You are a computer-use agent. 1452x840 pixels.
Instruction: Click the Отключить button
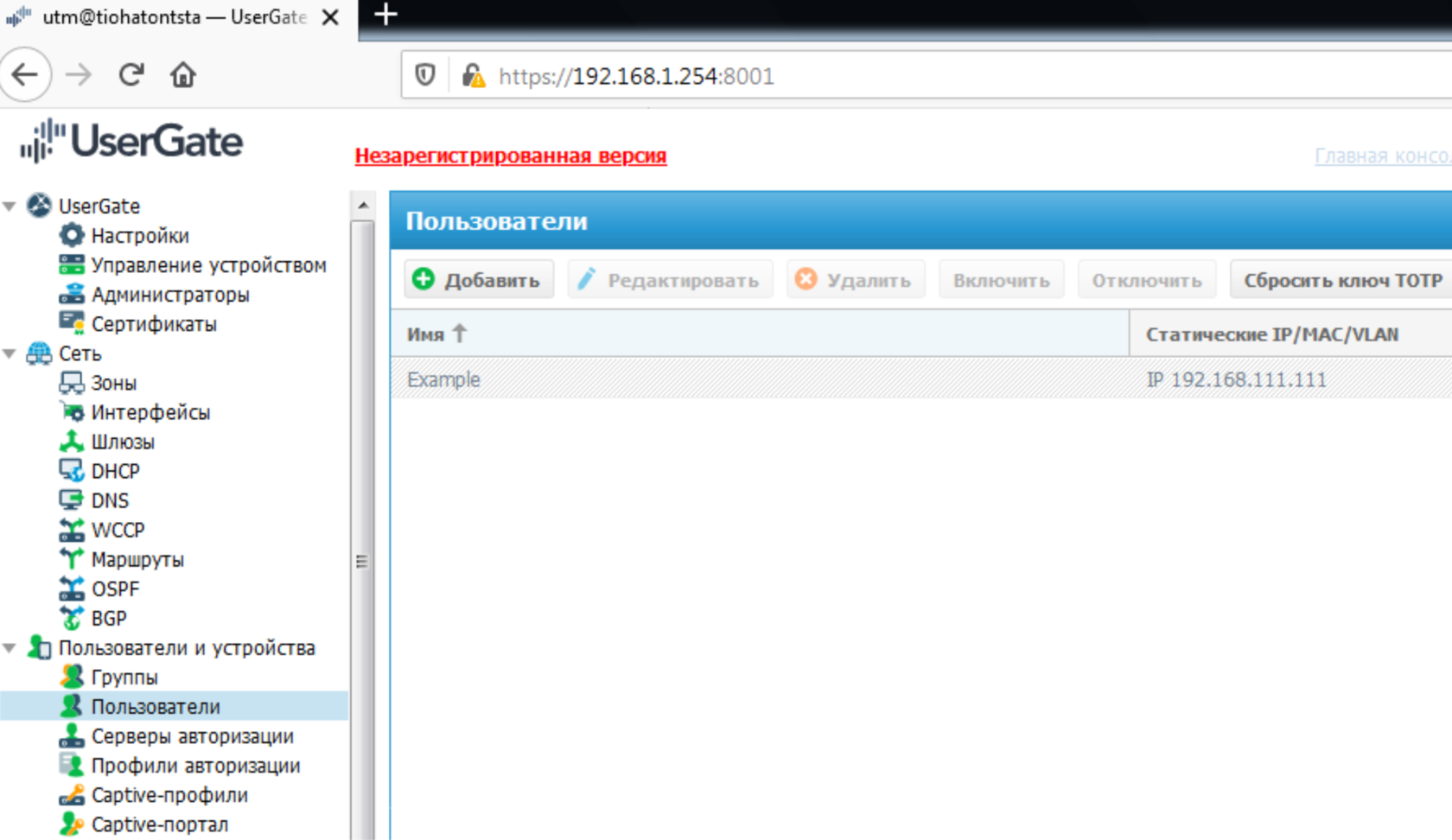click(1147, 280)
